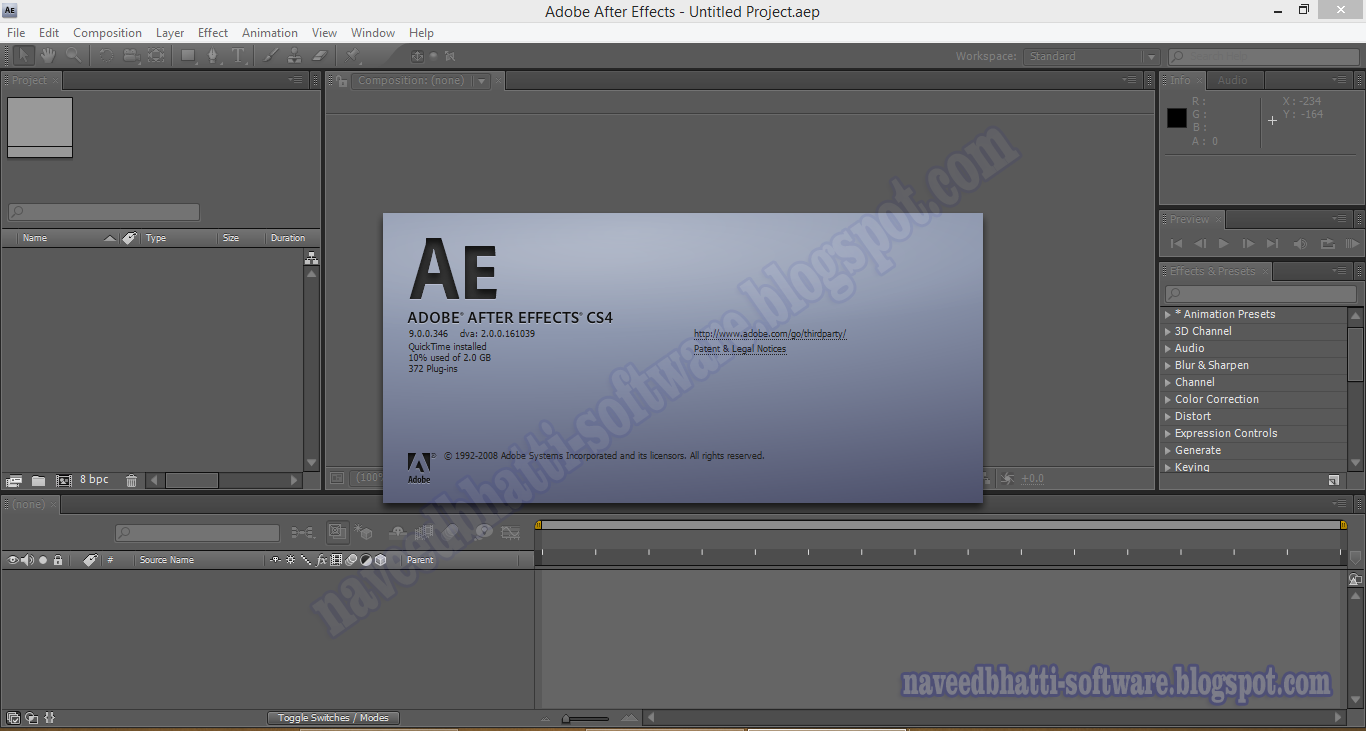The height and width of the screenshot is (731, 1366).
Task: Open the Effect menu
Action: [213, 33]
